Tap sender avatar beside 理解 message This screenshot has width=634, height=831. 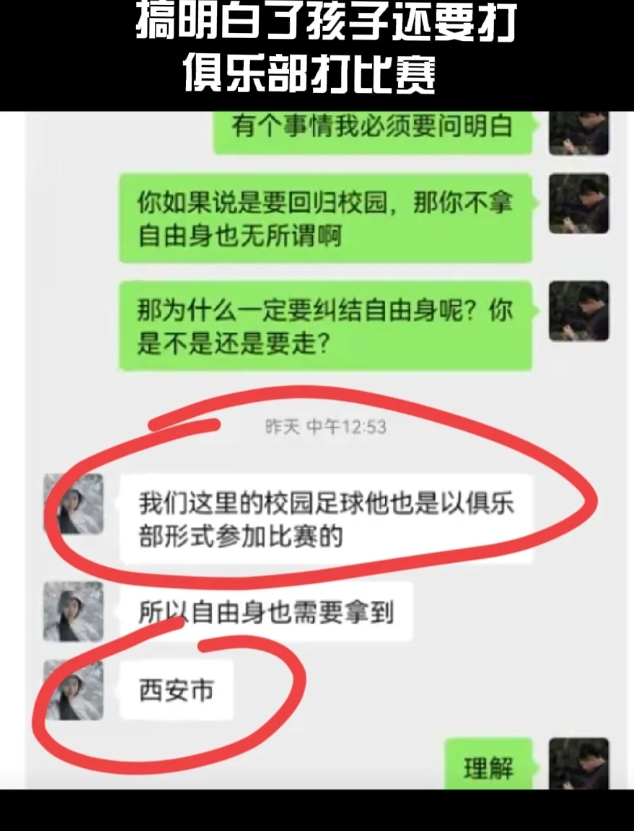coord(579,764)
